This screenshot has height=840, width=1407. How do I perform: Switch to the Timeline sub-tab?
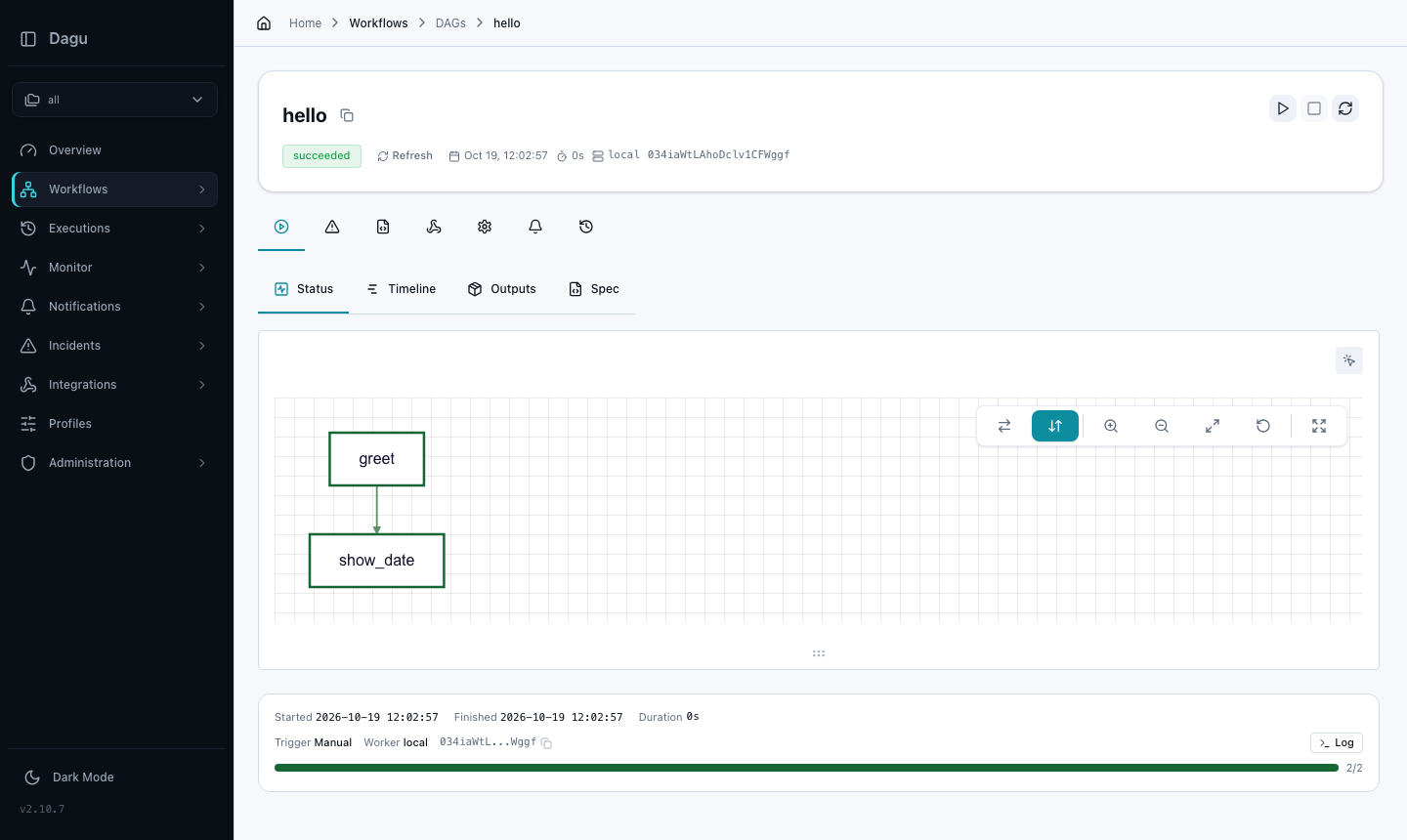click(401, 289)
